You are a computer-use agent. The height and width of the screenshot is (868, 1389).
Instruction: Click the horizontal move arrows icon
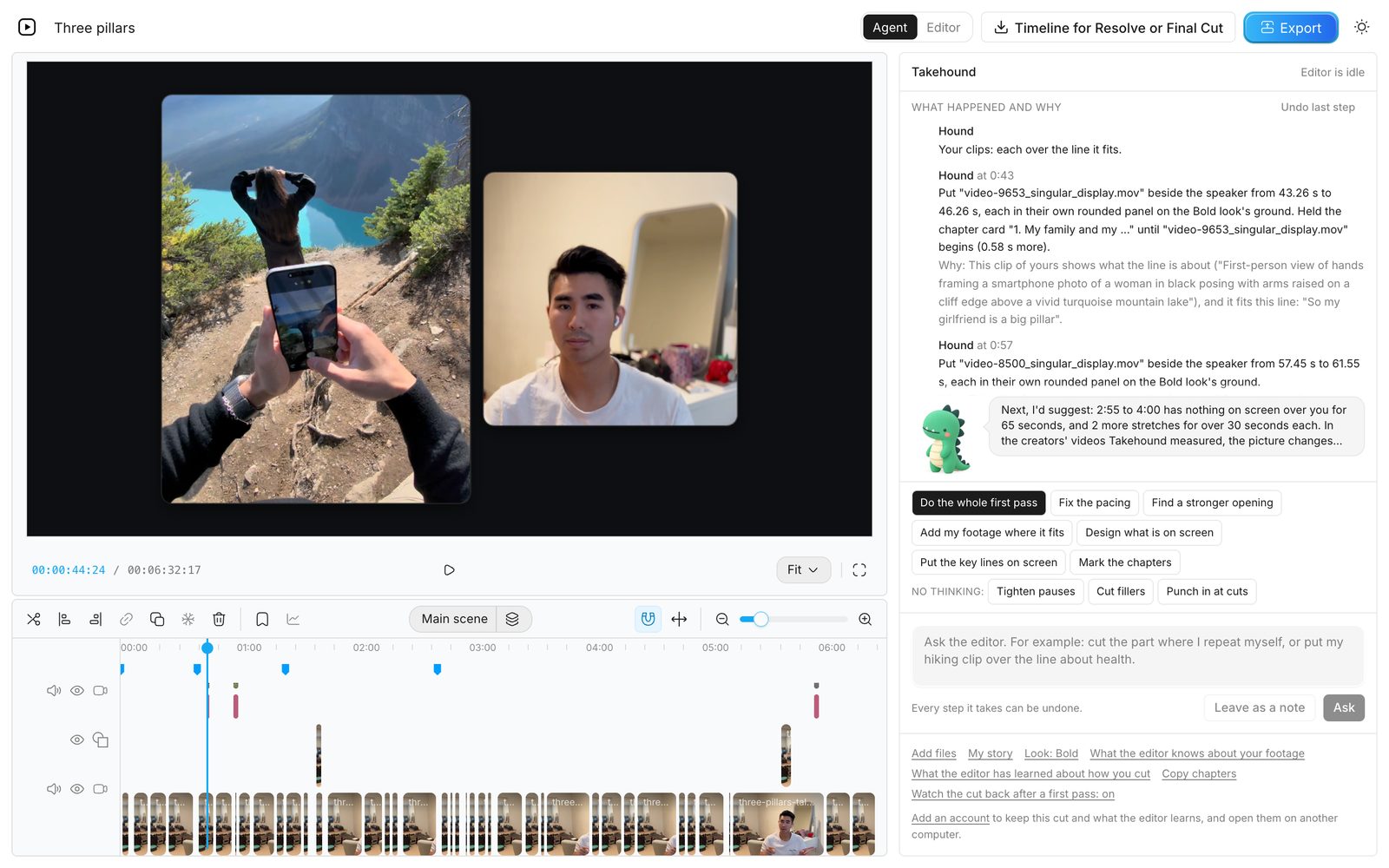point(680,619)
